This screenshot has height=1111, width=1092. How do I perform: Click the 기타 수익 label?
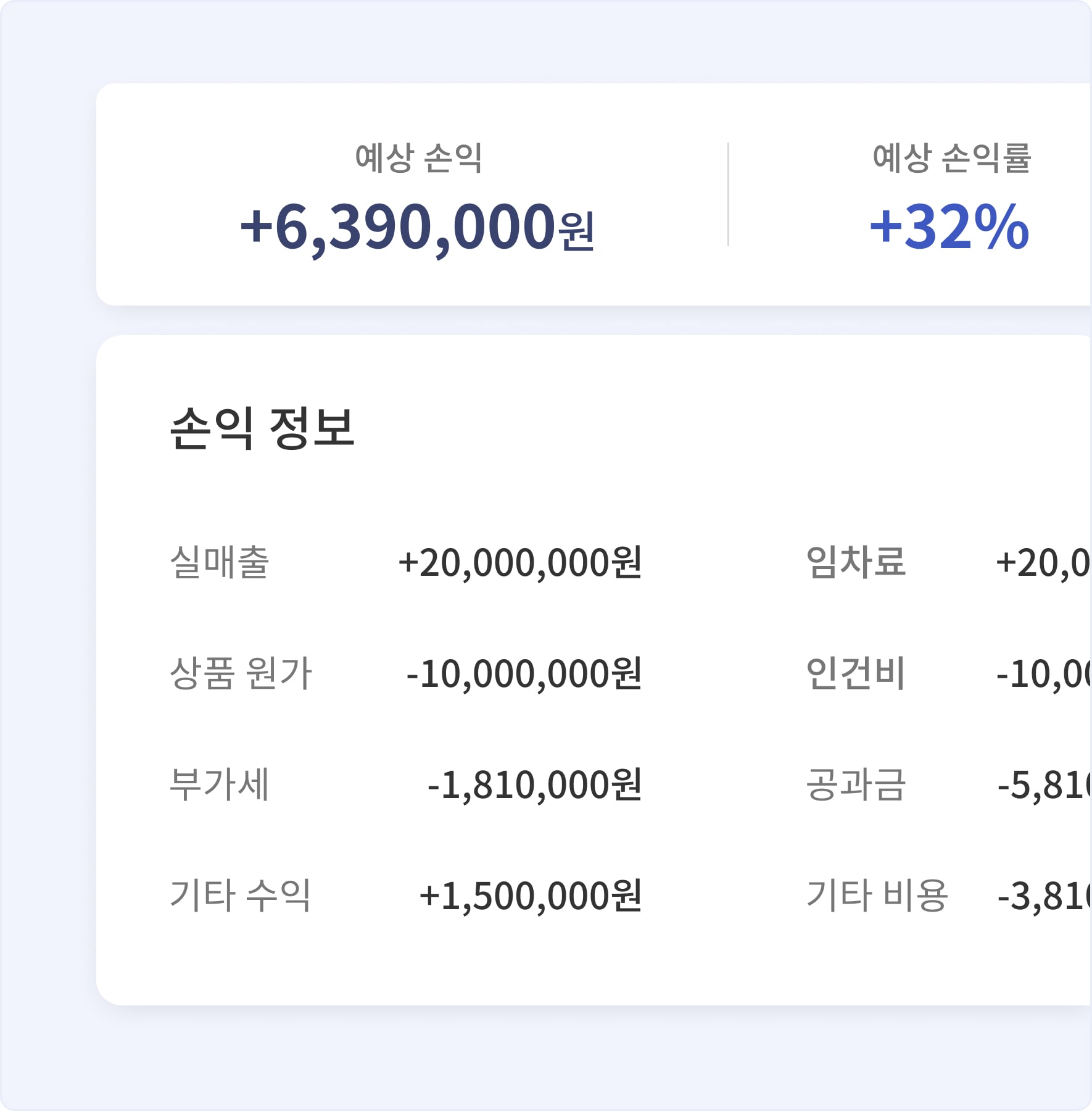[x=240, y=895]
